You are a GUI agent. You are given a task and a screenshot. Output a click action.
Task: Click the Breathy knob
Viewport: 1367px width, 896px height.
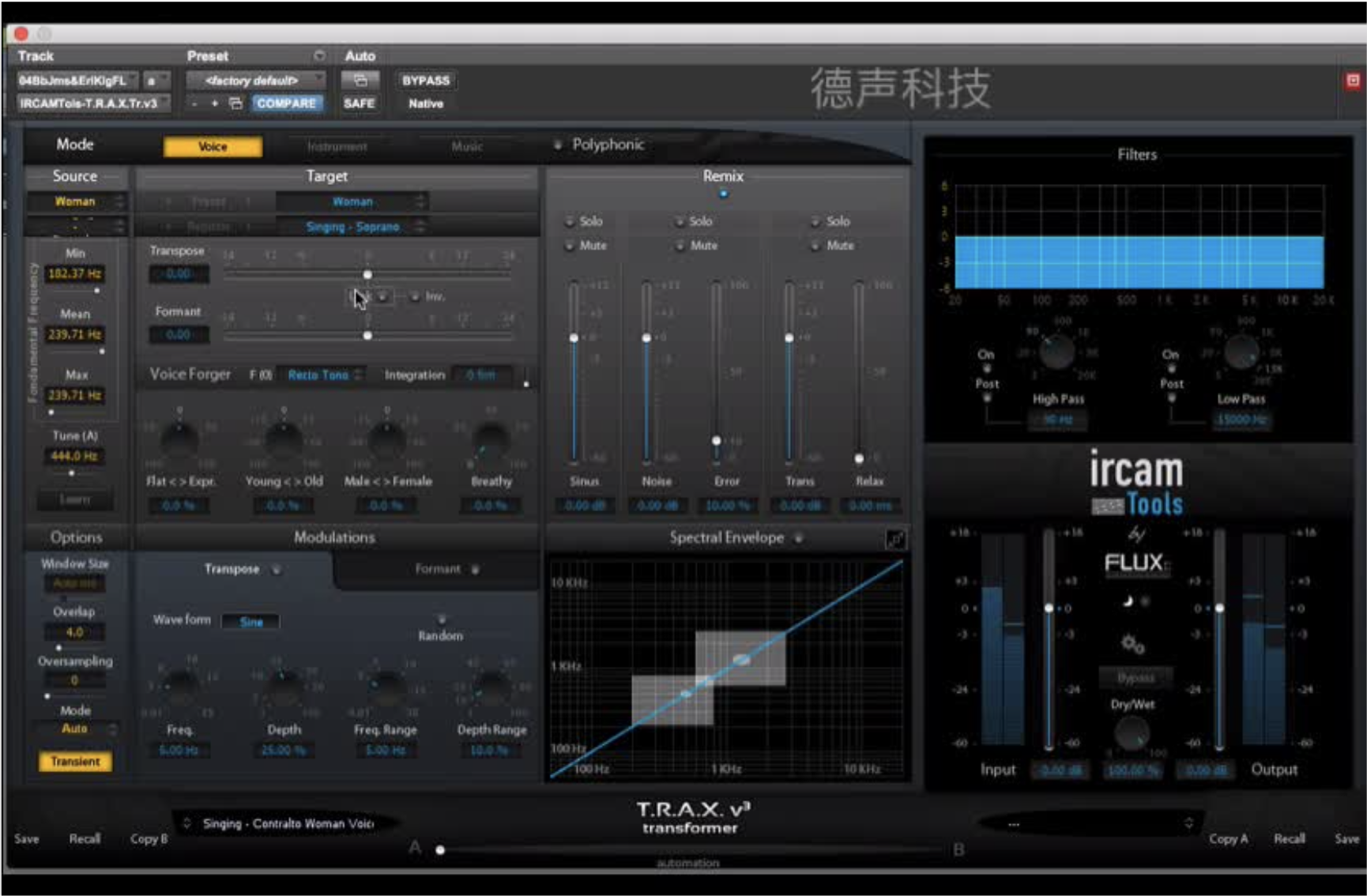pyautogui.click(x=491, y=439)
